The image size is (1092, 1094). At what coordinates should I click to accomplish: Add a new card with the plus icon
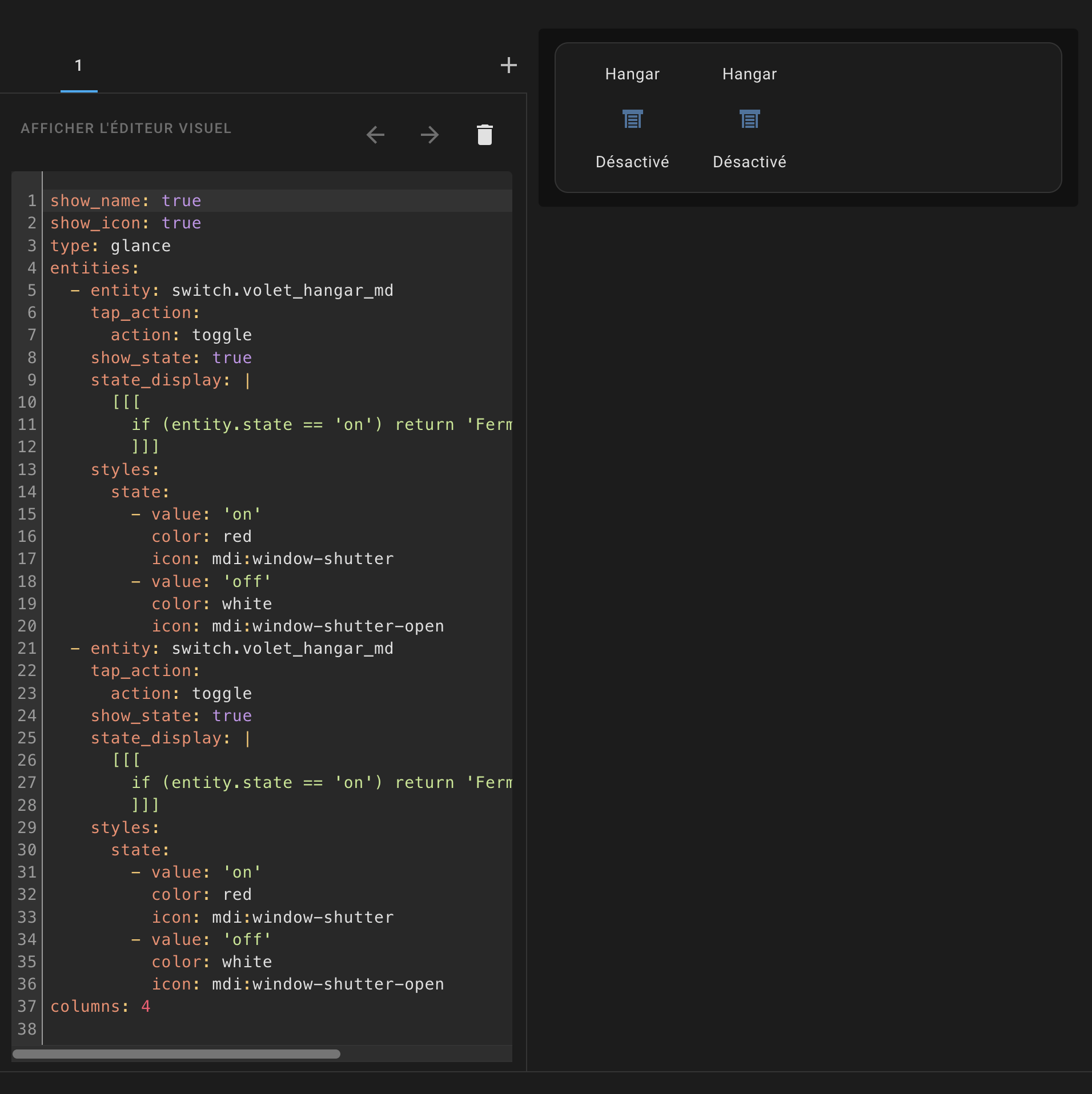pyautogui.click(x=508, y=65)
